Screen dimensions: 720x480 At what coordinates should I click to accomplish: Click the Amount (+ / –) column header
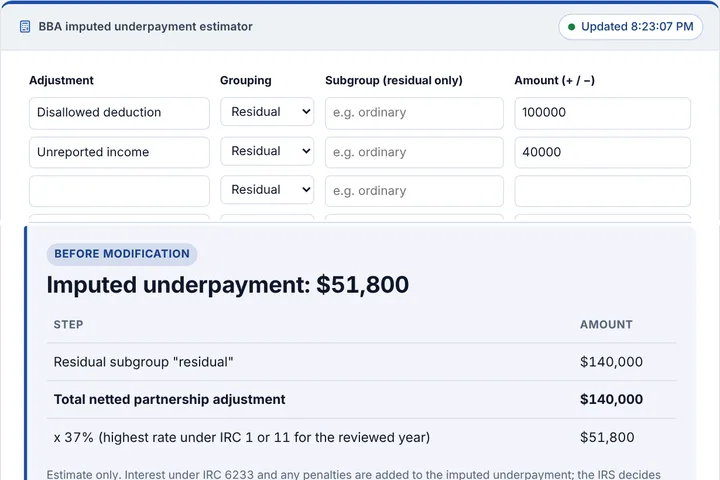(x=555, y=80)
